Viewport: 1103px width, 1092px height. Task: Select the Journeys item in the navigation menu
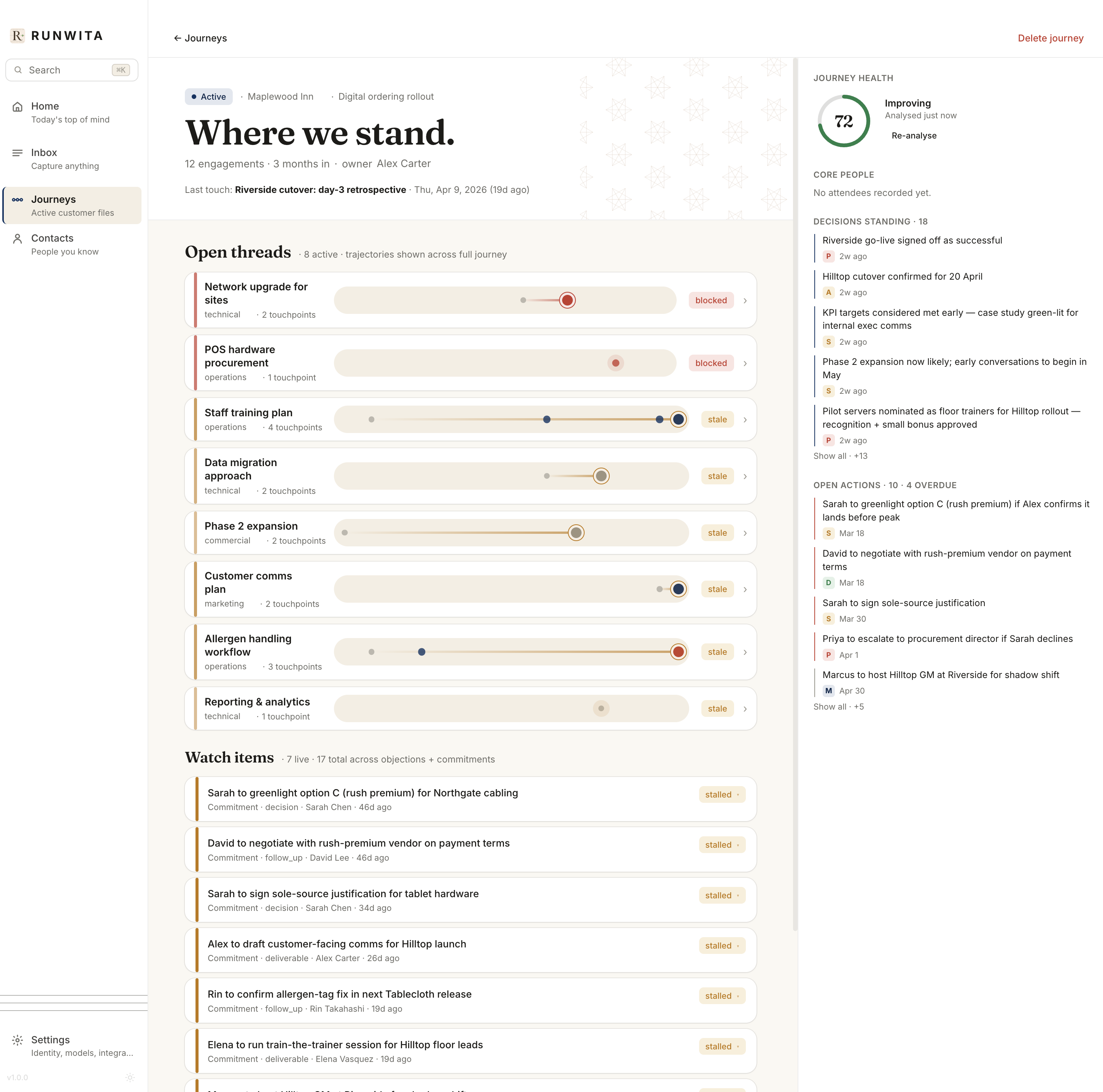click(53, 199)
